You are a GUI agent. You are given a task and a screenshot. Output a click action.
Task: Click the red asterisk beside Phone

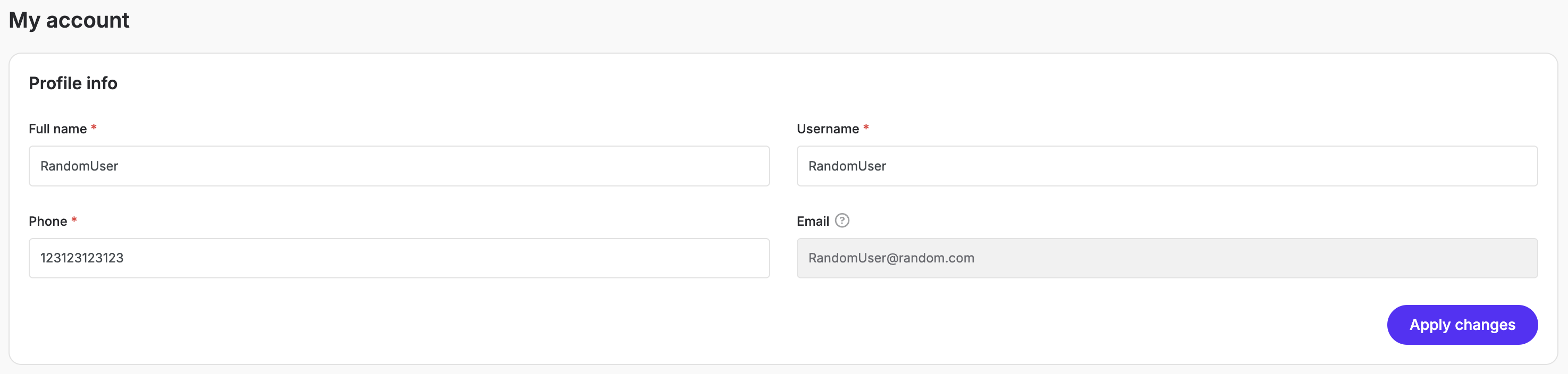74,220
